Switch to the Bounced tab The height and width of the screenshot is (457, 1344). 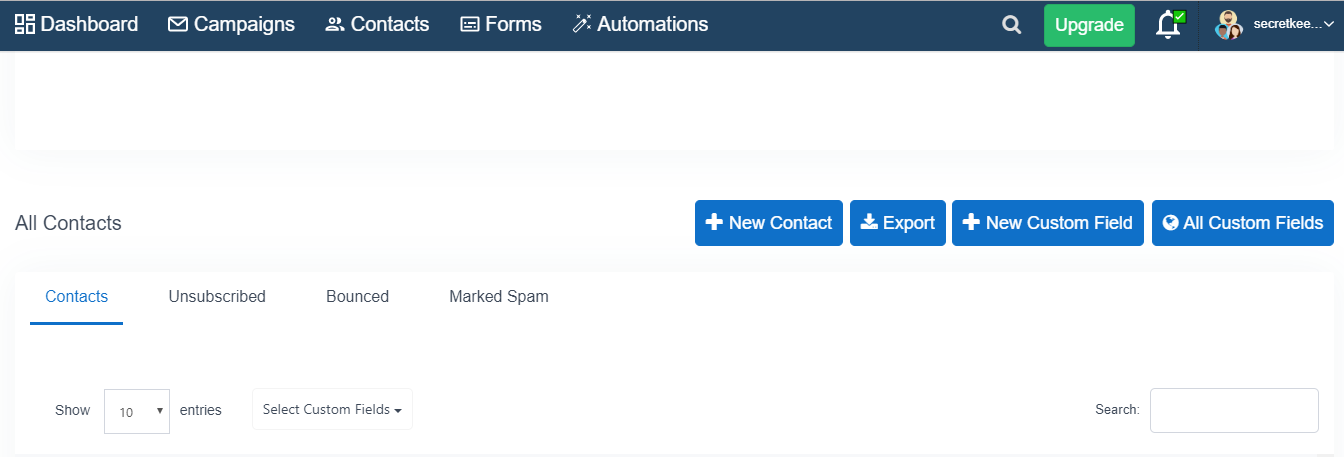tap(357, 296)
